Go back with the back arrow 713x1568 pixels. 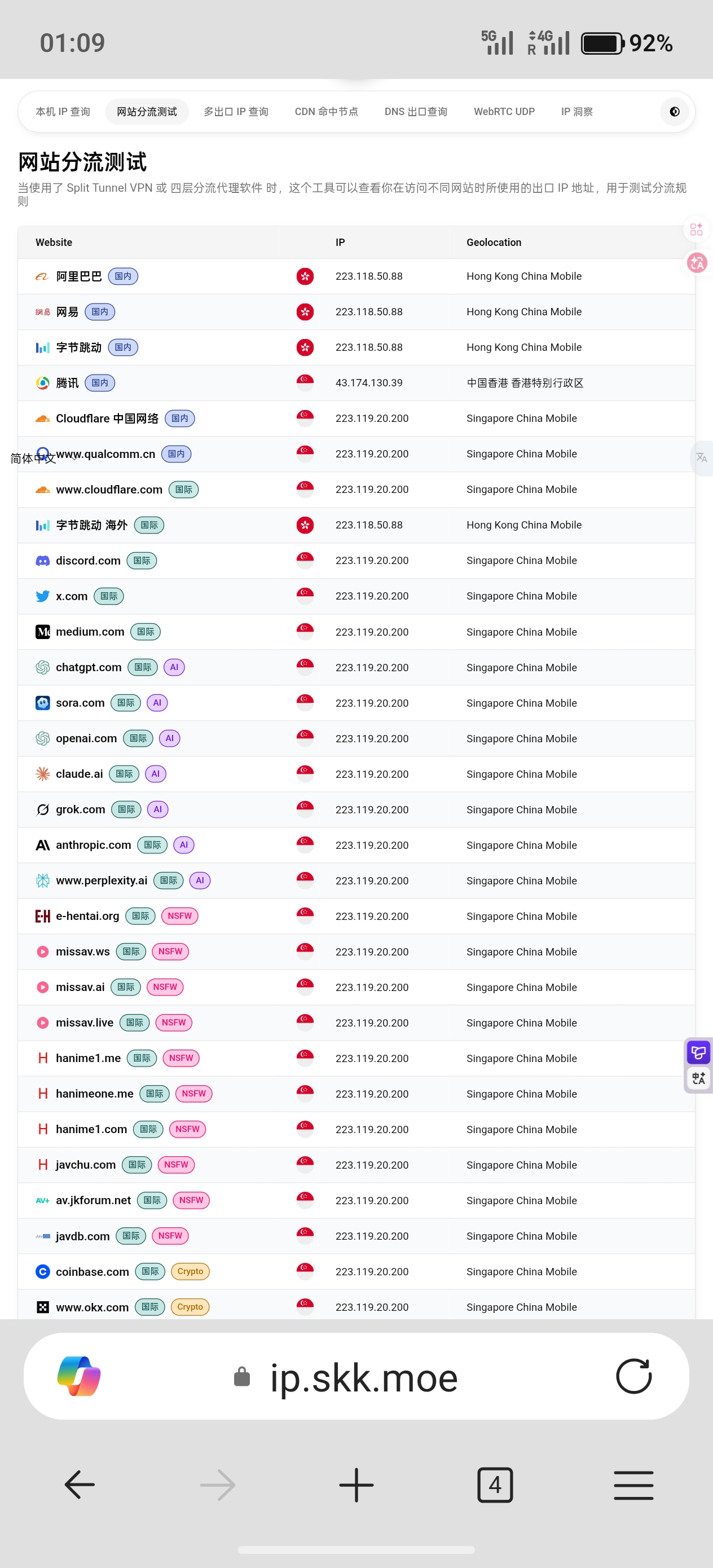point(80,1485)
